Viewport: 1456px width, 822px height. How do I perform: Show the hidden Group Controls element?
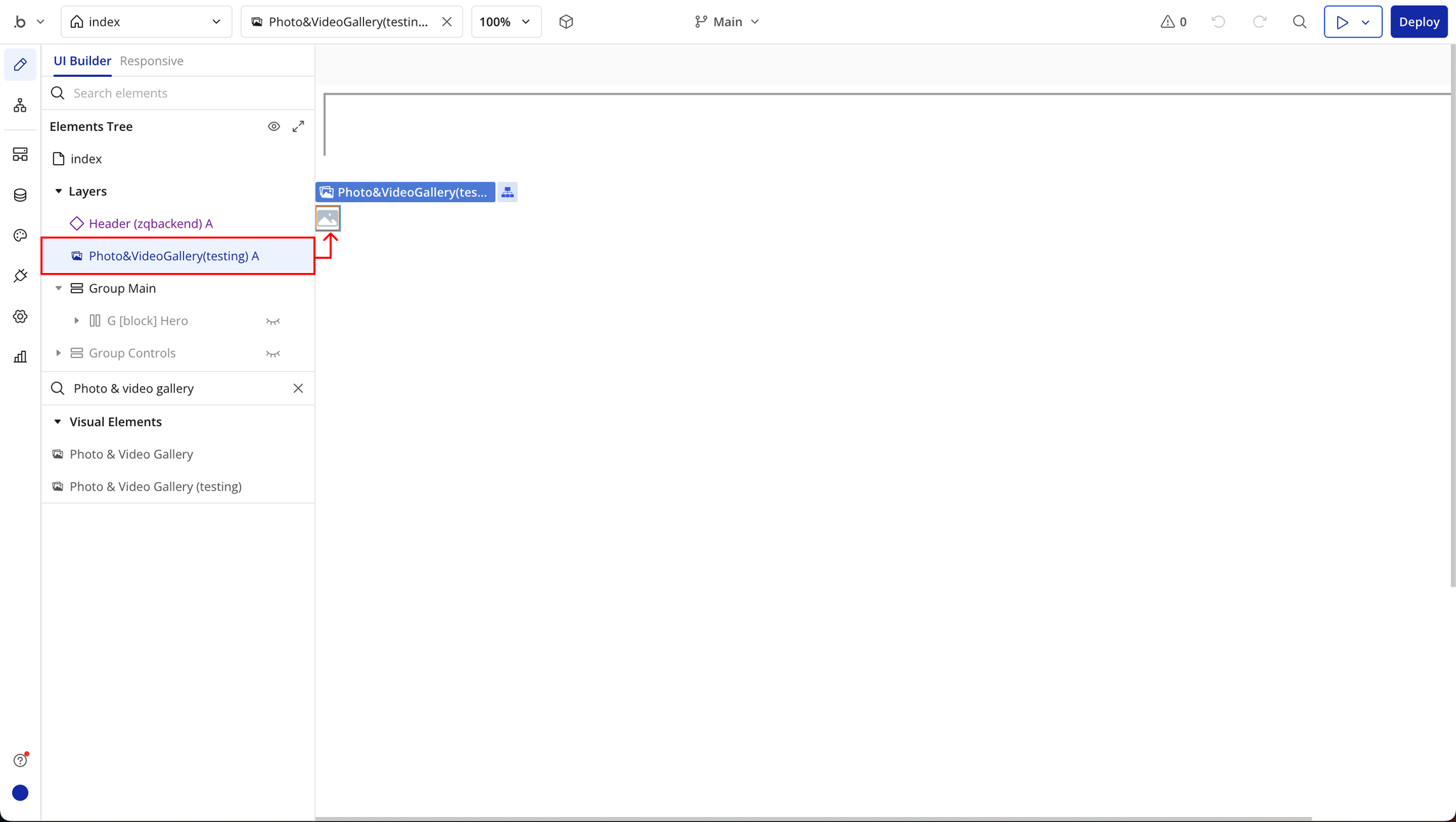point(273,353)
